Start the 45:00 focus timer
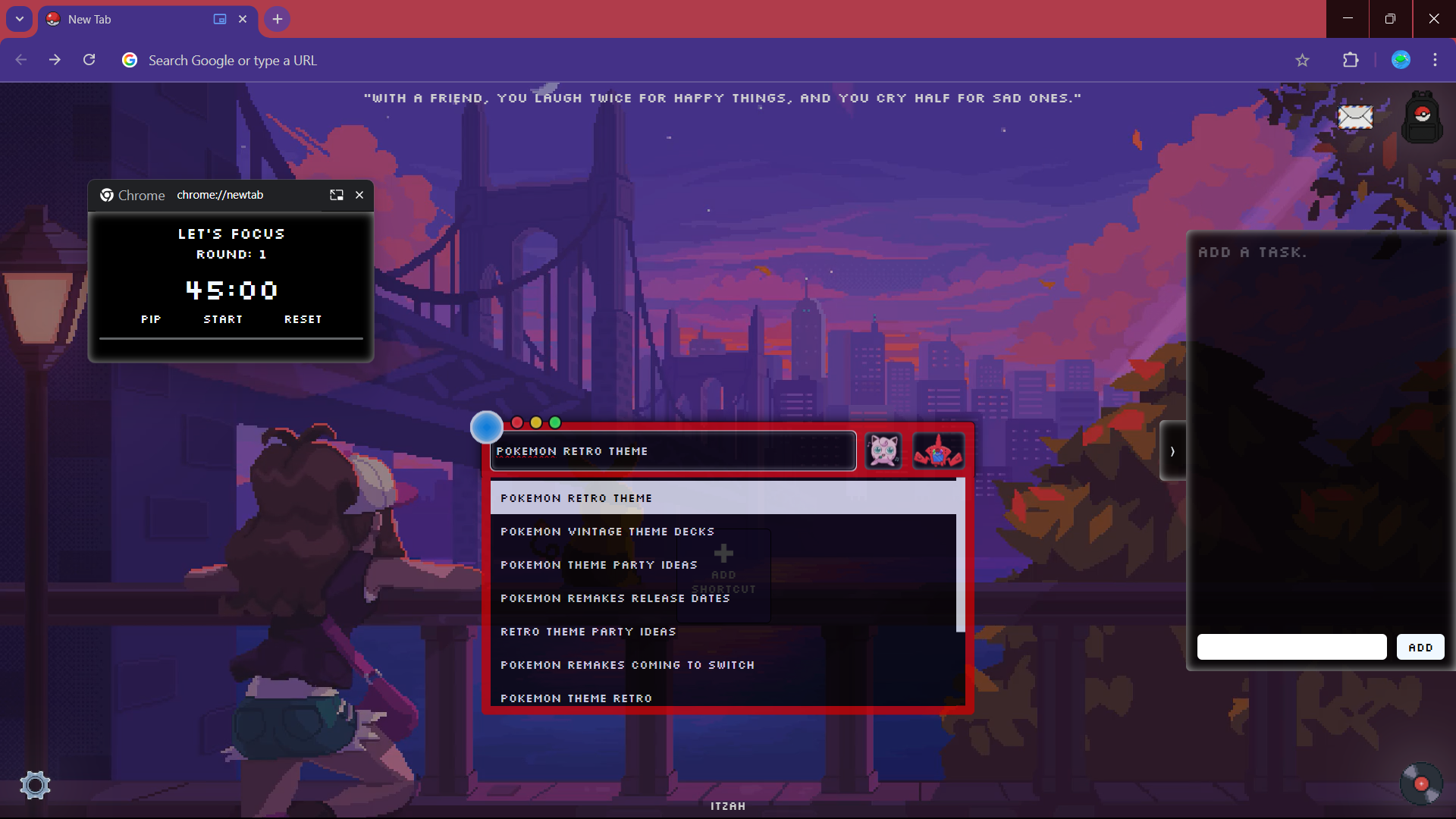This screenshot has width=1456, height=819. [223, 319]
